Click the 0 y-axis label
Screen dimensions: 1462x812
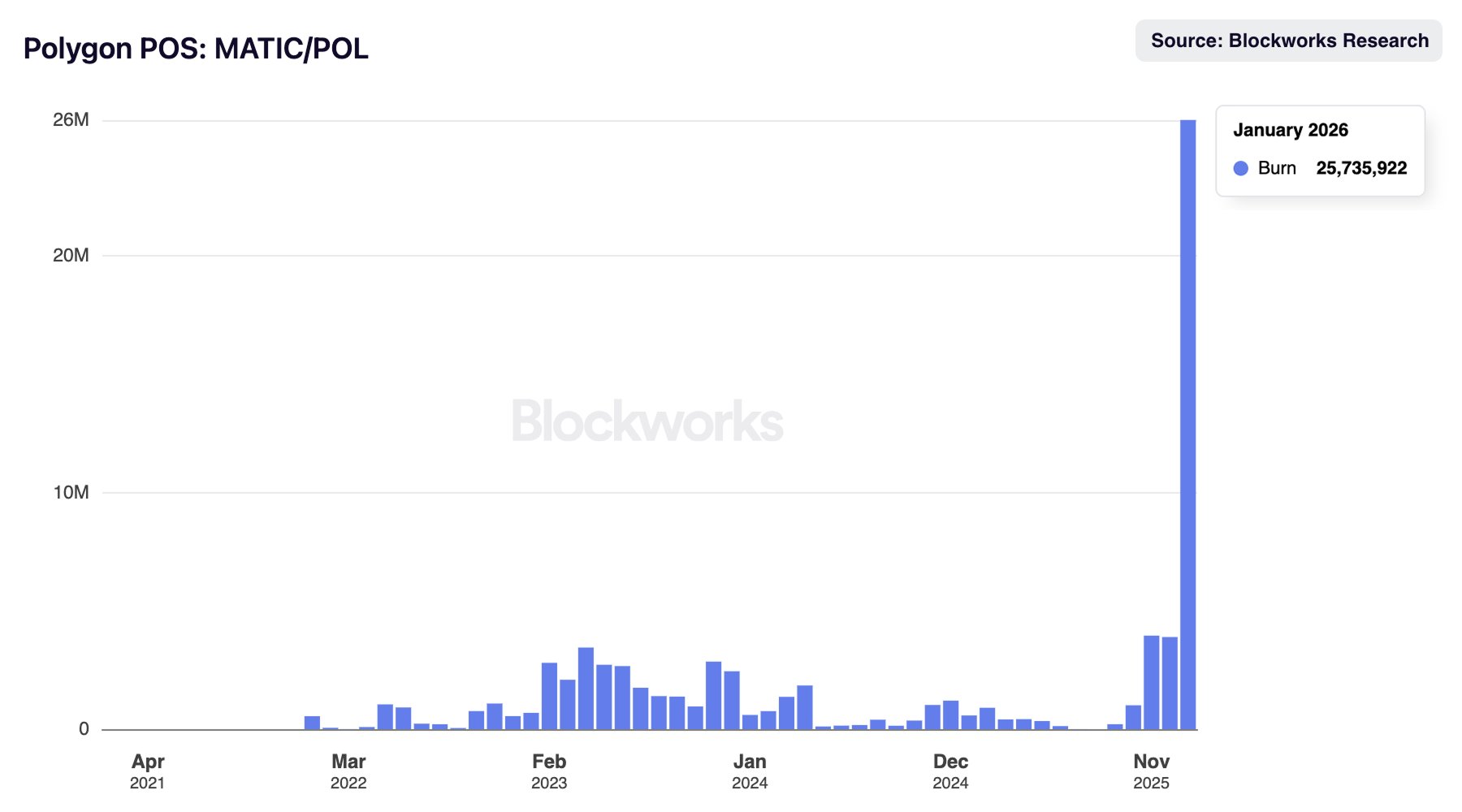pyautogui.click(x=84, y=728)
